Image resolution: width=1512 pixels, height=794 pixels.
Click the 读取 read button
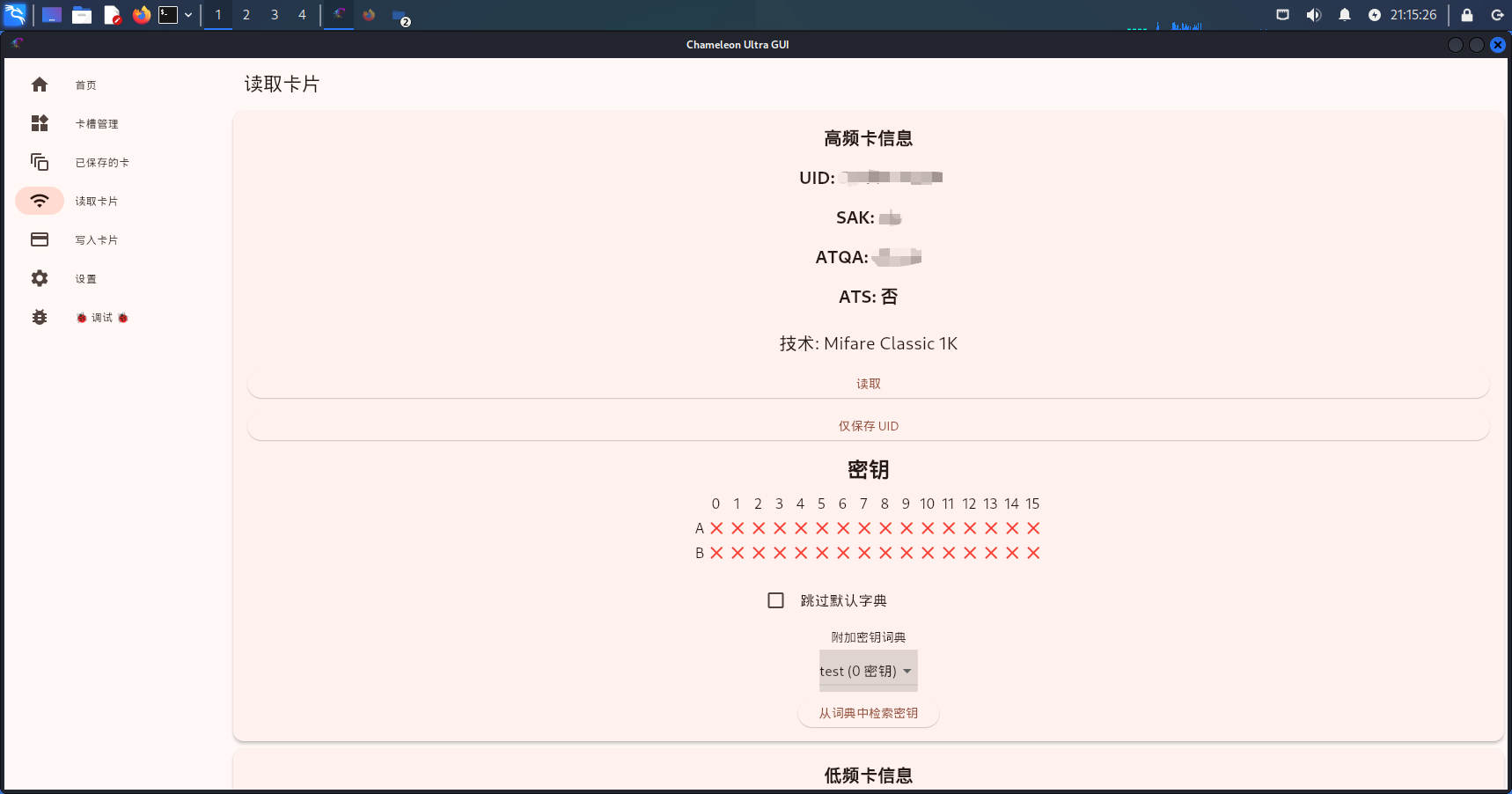point(869,384)
